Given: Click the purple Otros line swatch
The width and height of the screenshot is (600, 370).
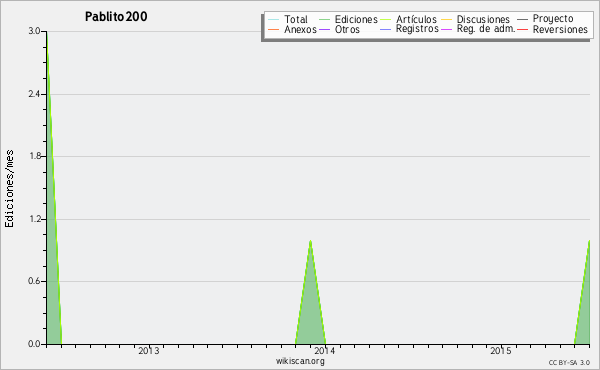Looking at the screenshot, I should 324,29.
